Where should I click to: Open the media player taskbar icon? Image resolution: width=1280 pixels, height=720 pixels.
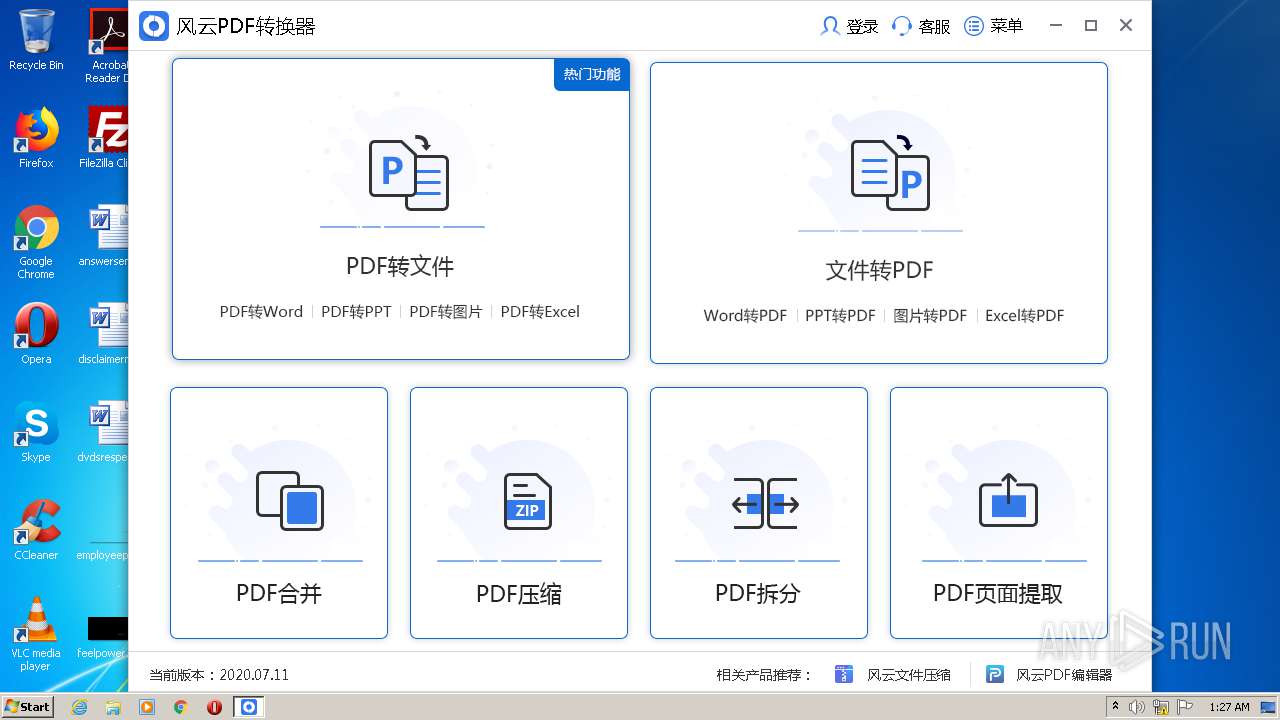pyautogui.click(x=147, y=707)
